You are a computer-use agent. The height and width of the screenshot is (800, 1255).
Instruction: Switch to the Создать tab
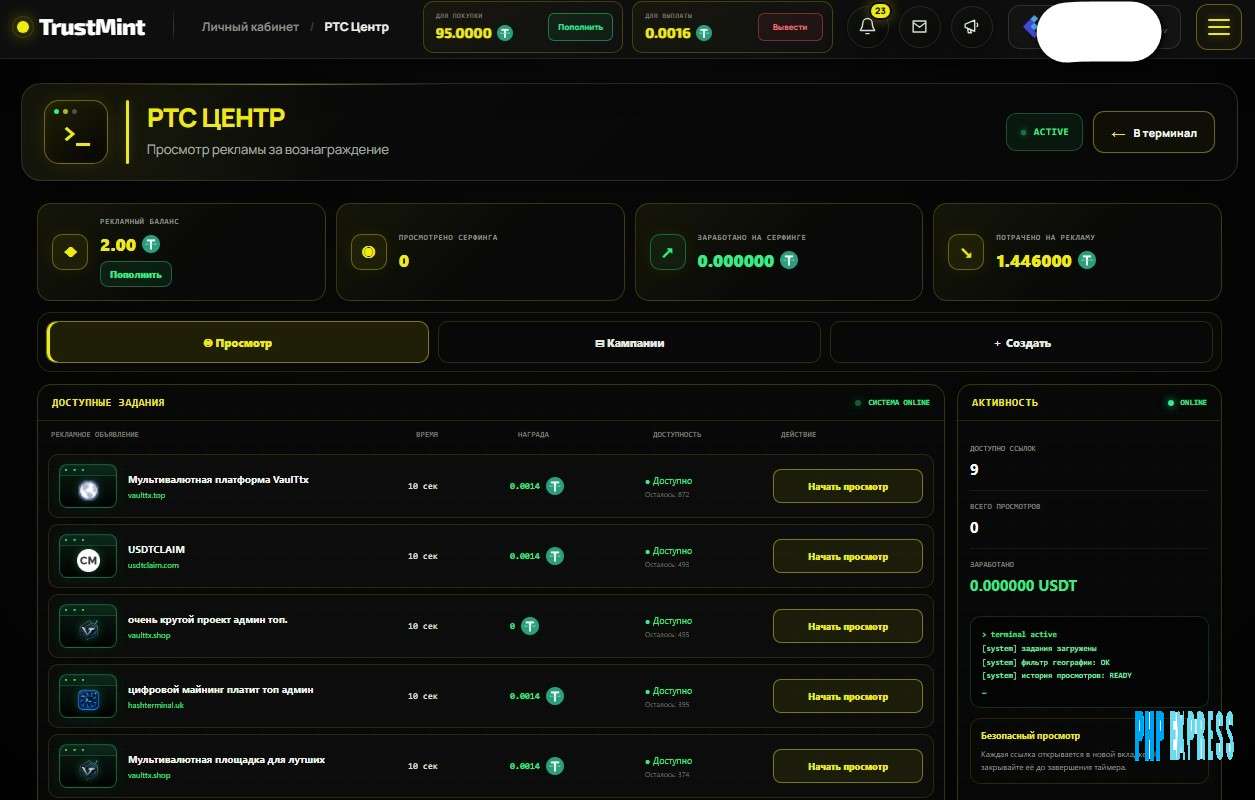[1021, 342]
